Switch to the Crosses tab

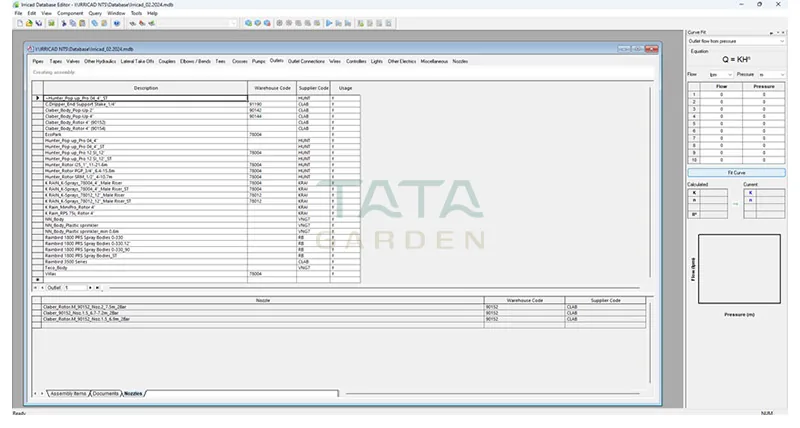pyautogui.click(x=240, y=61)
